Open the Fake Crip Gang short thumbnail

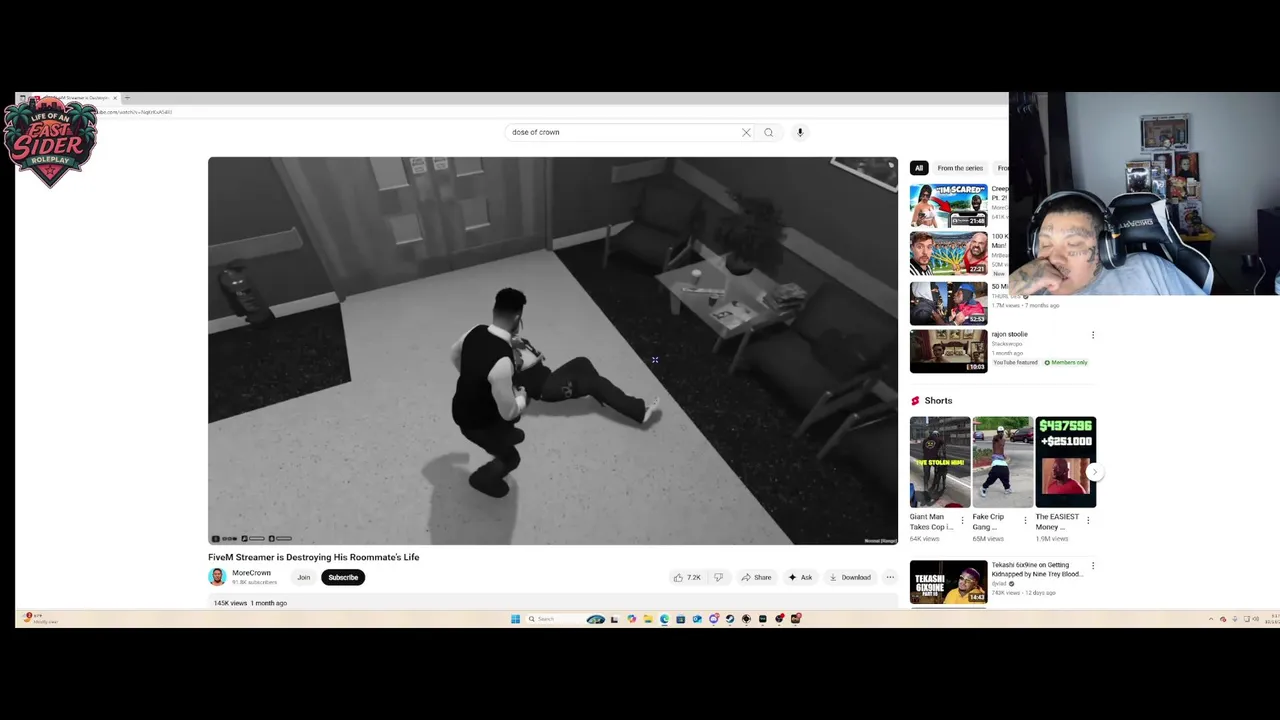1003,462
